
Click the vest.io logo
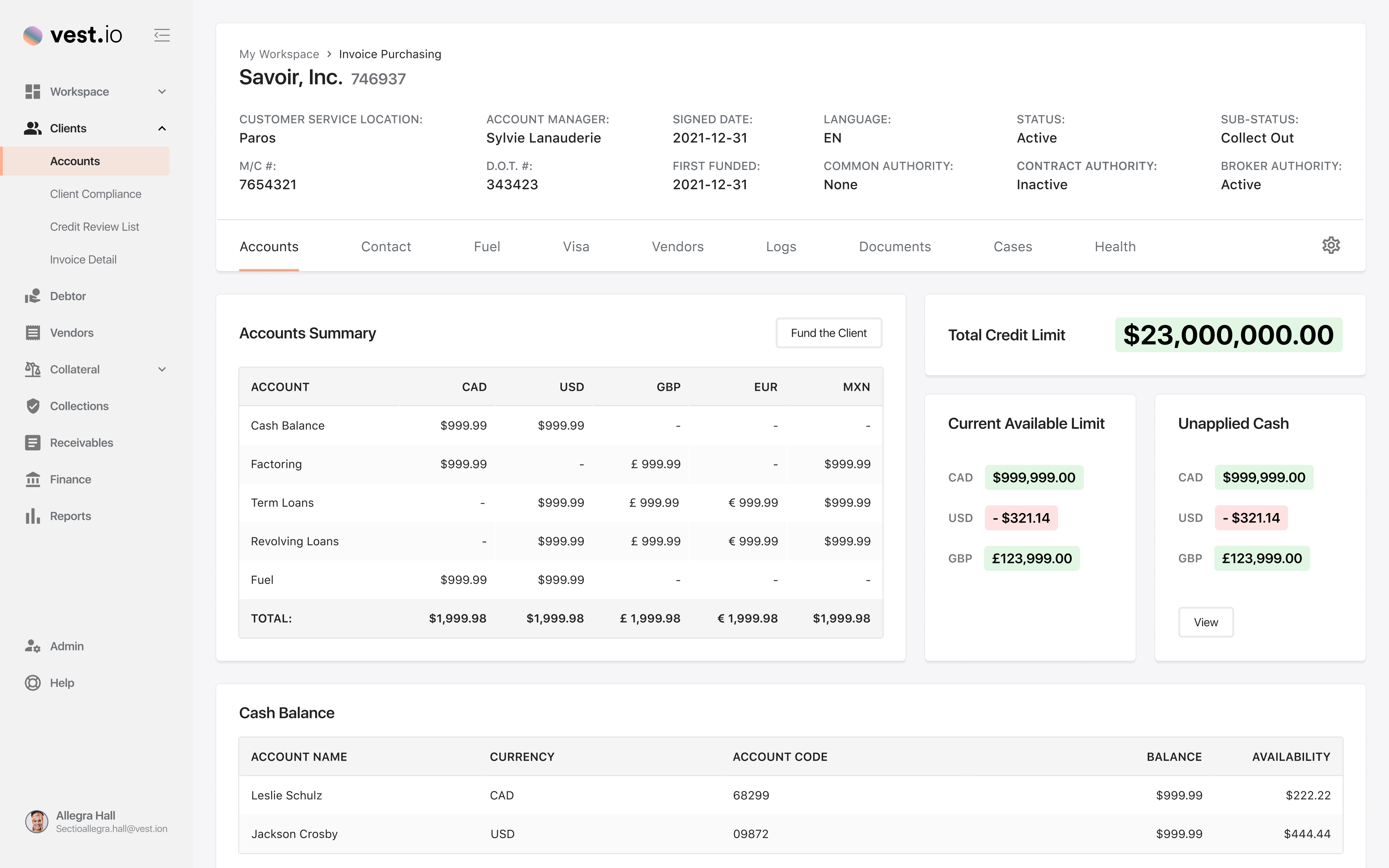pyautogui.click(x=73, y=35)
